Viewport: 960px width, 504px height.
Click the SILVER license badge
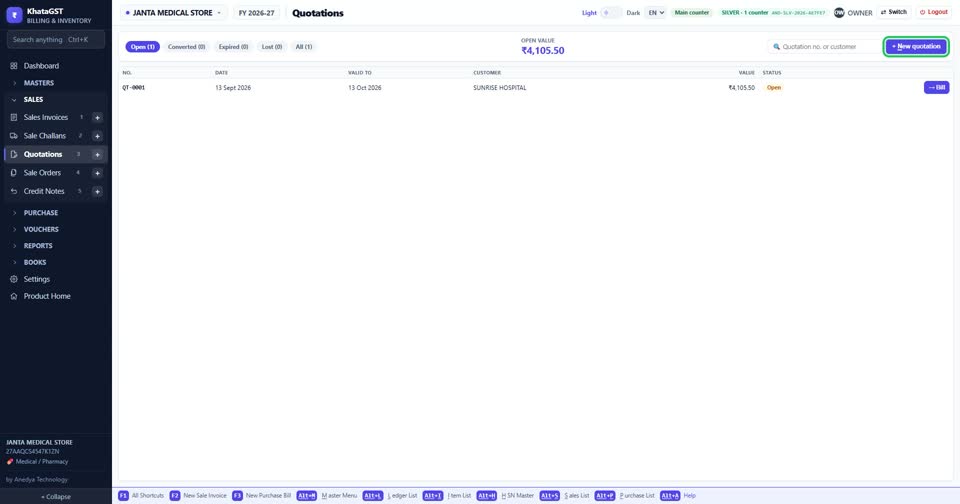pyautogui.click(x=773, y=12)
